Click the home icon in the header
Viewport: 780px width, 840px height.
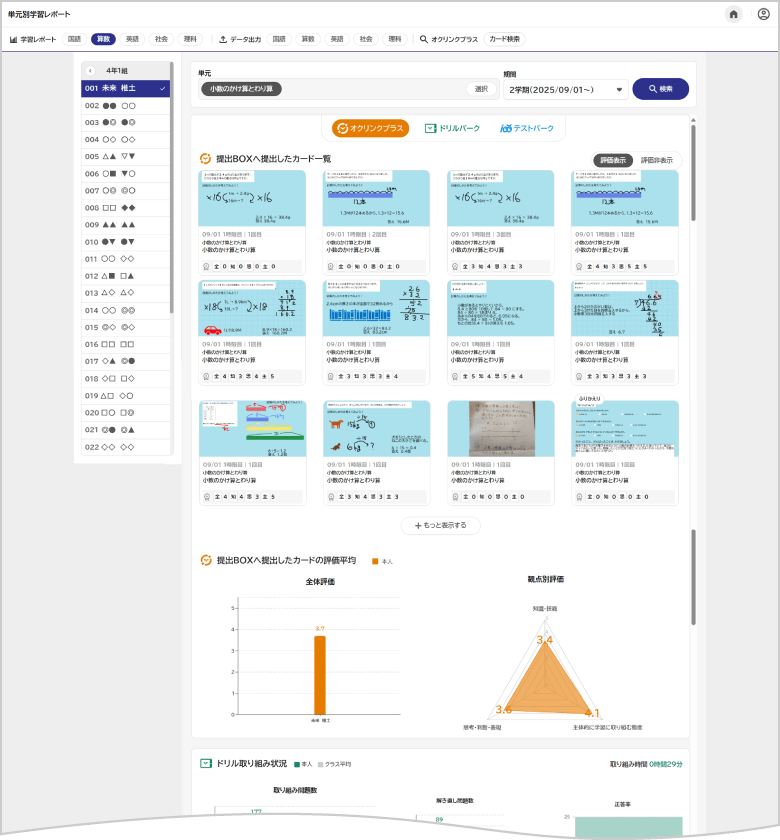734,14
